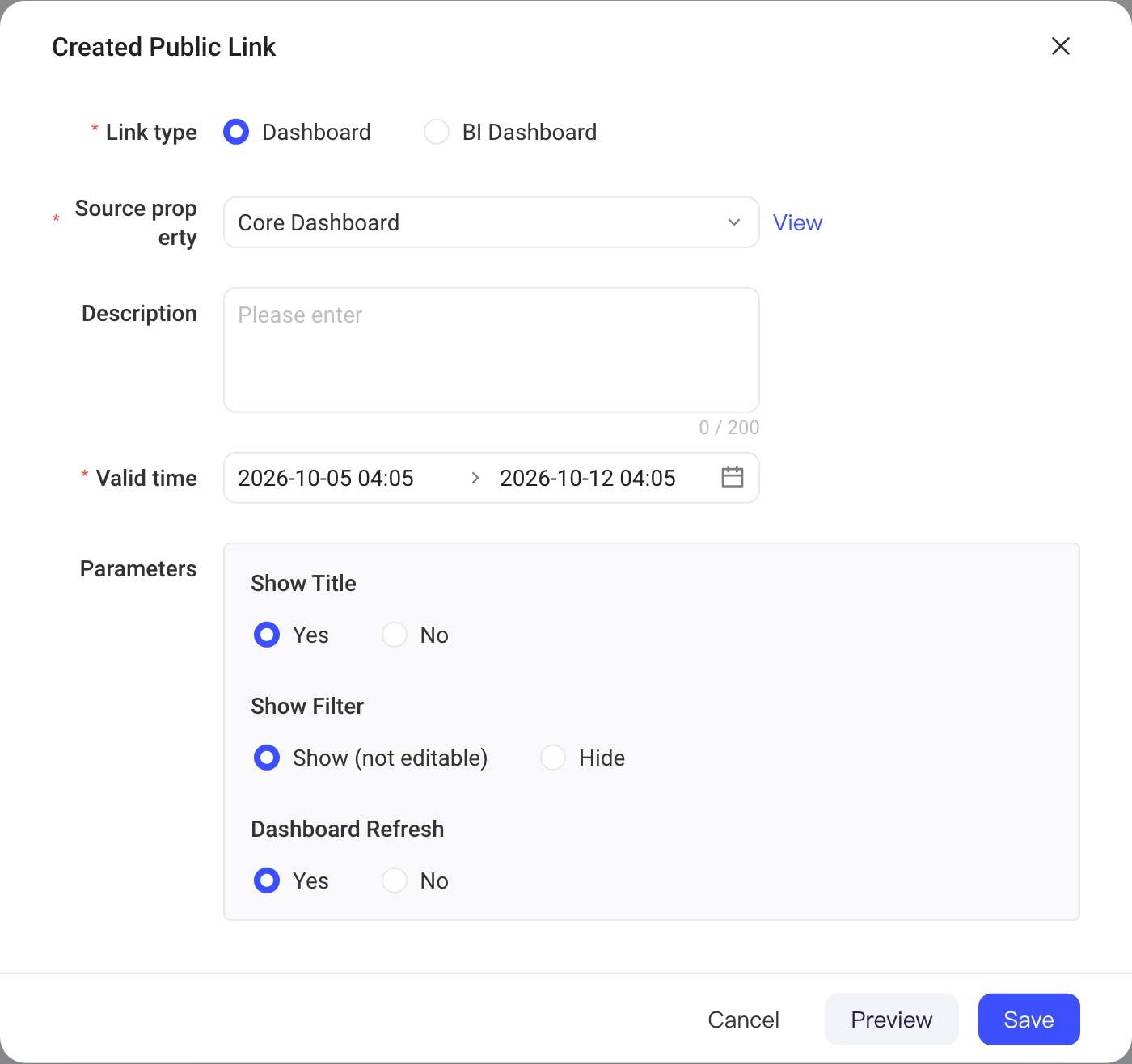Select Show (not editable) filter option
This screenshot has height=1064, width=1132.
click(x=267, y=758)
